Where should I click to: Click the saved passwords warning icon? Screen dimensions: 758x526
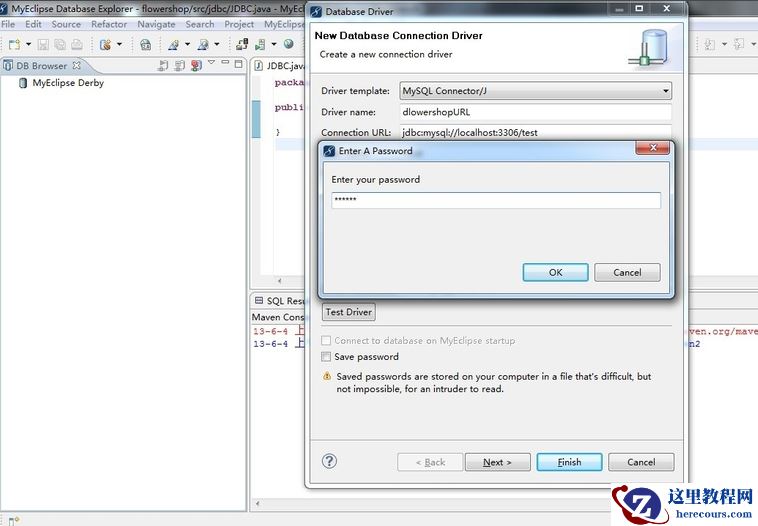pos(327,376)
